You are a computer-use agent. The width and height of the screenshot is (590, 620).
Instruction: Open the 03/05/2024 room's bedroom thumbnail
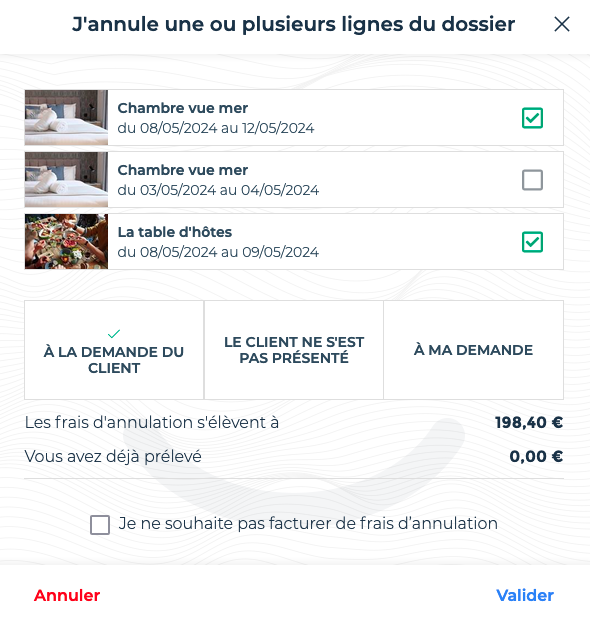[x=66, y=180]
